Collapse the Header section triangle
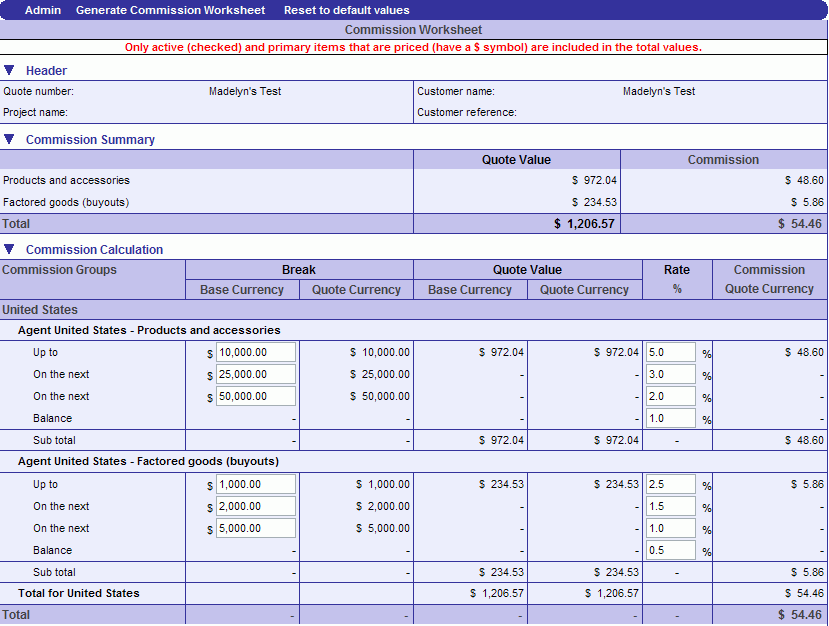 tap(9, 70)
